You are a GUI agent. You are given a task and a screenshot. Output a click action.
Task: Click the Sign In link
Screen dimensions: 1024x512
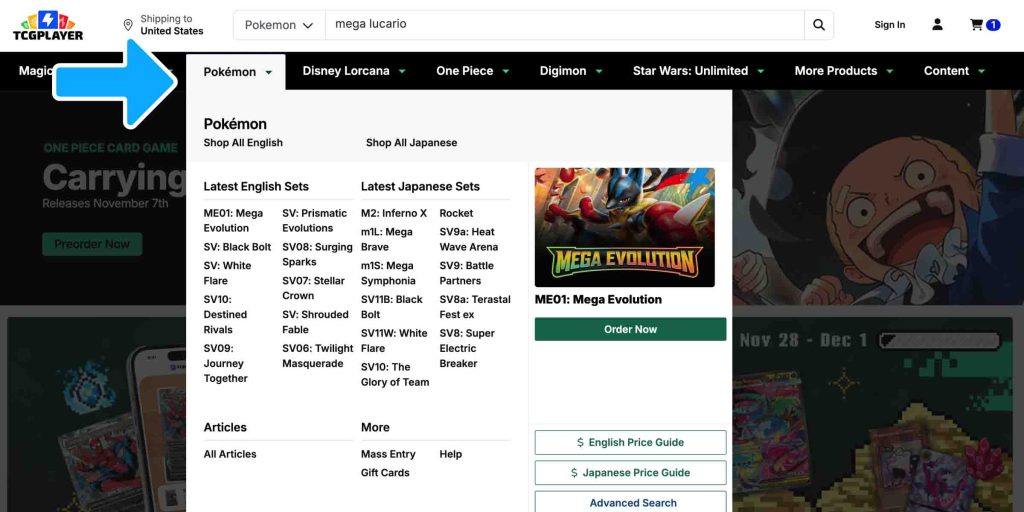[889, 25]
